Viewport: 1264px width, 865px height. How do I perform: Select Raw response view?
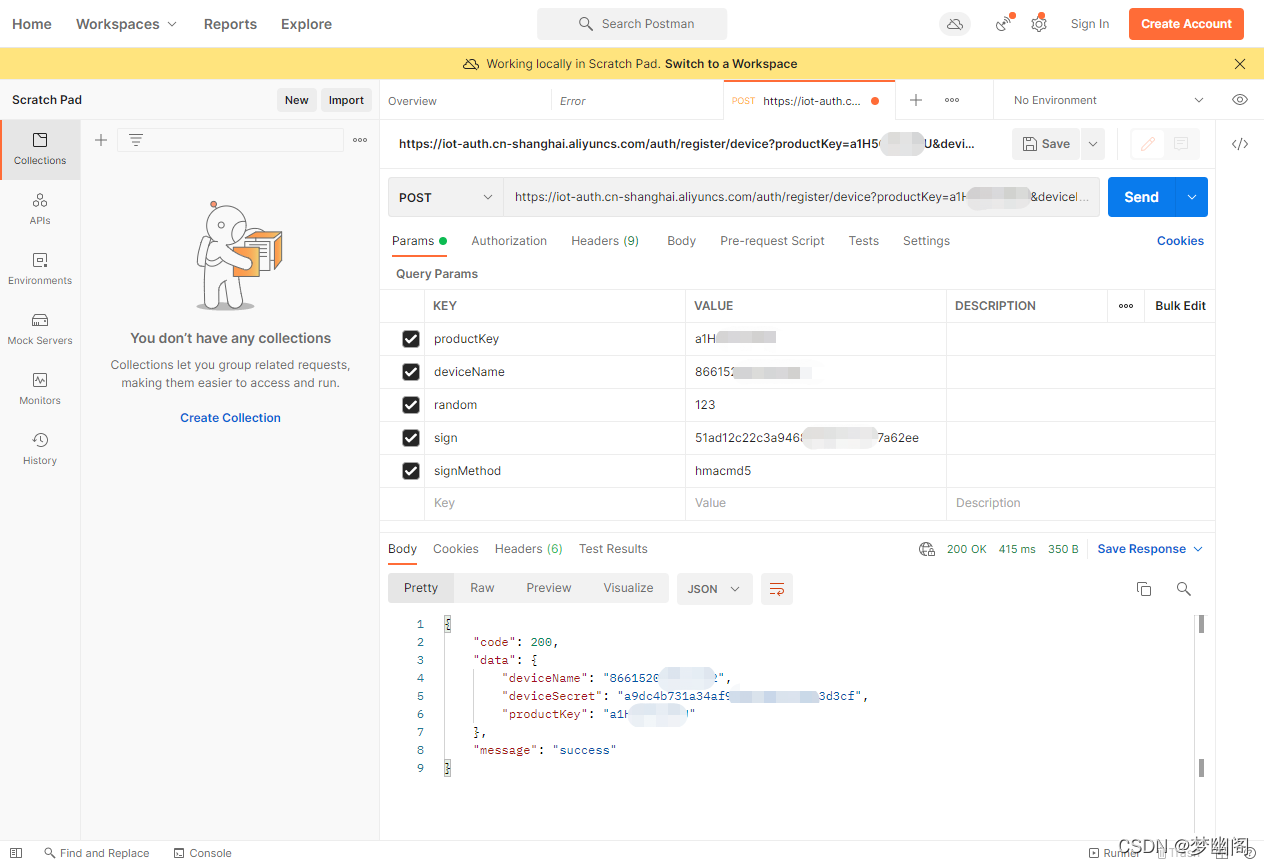[x=482, y=588]
